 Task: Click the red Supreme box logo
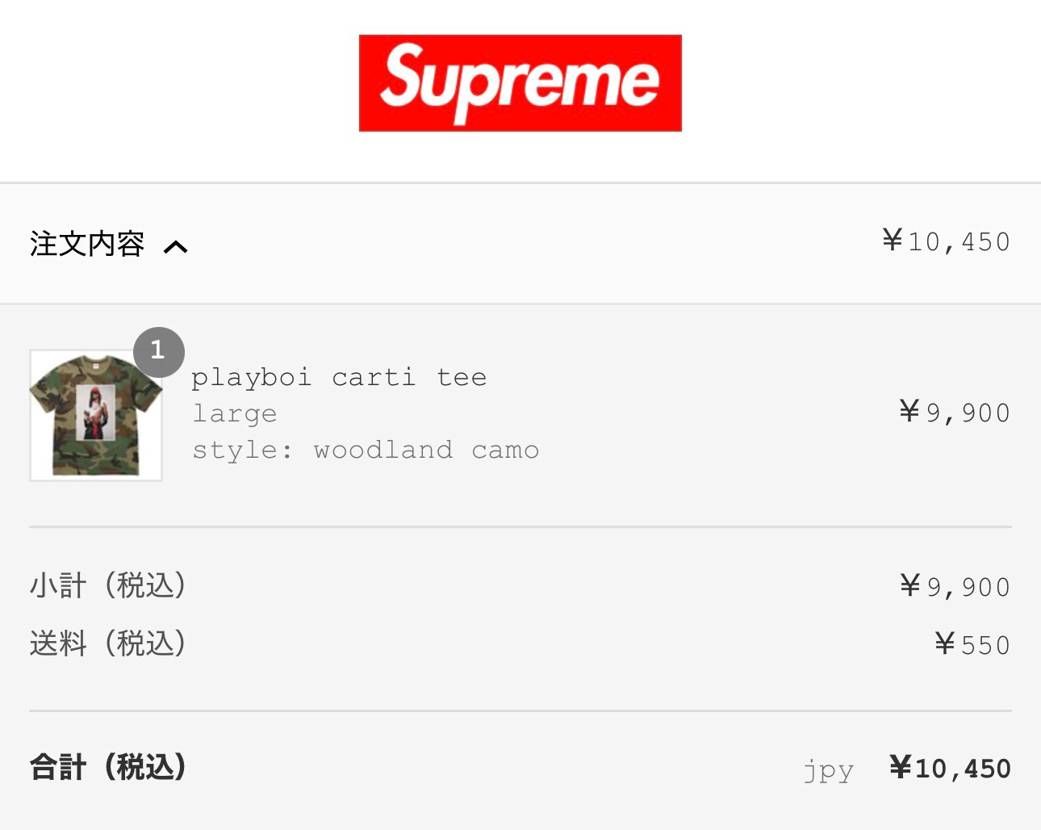click(x=520, y=83)
